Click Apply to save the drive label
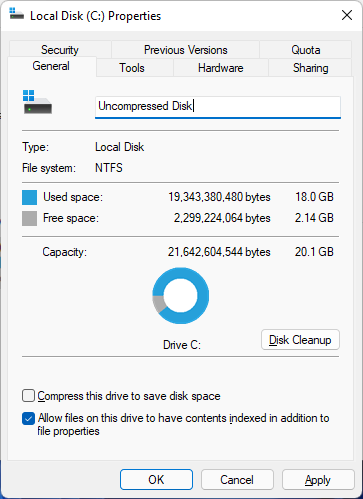Screen dimensions: 363x499 coord(318,480)
